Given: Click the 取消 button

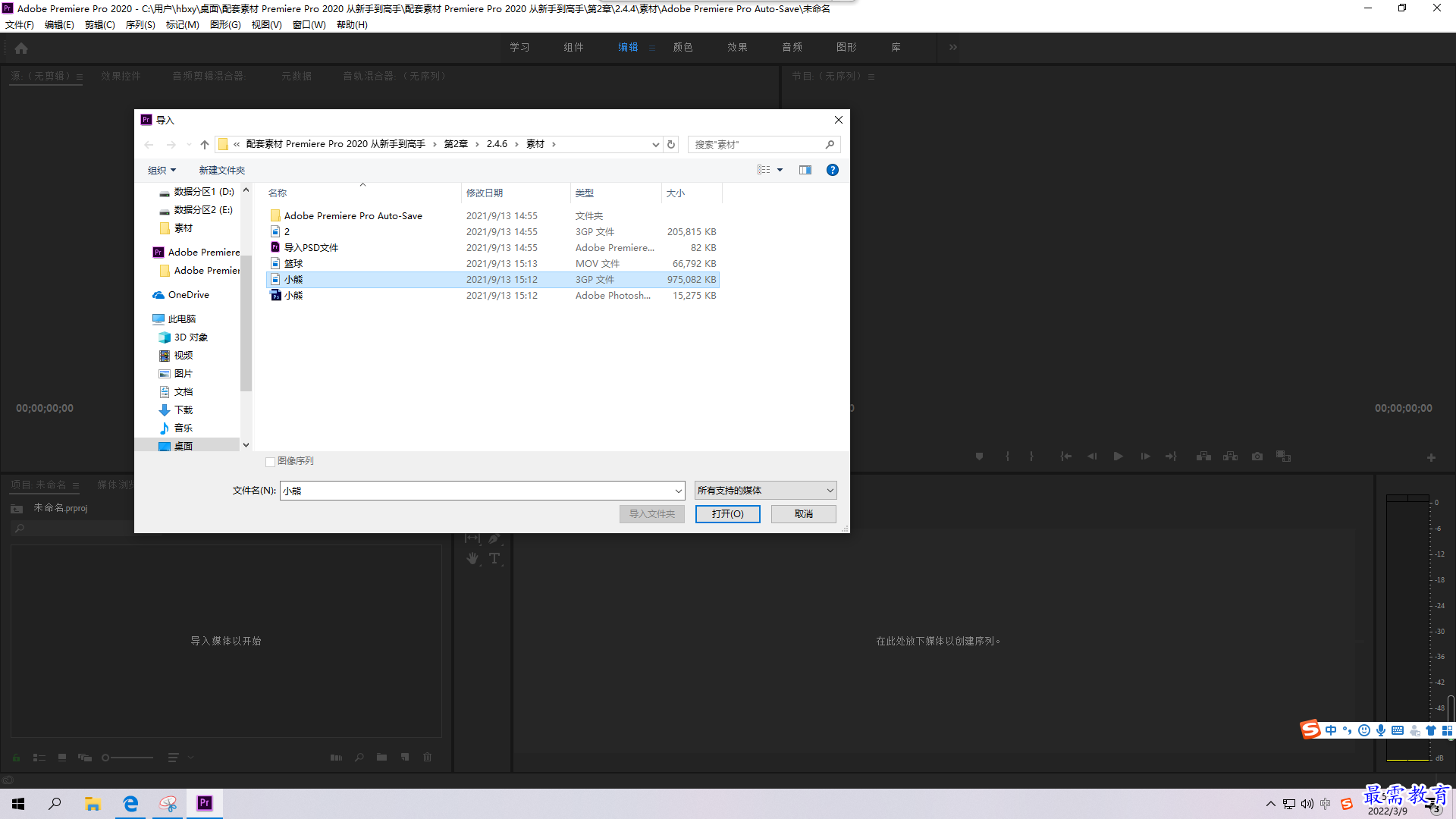Looking at the screenshot, I should 804,514.
